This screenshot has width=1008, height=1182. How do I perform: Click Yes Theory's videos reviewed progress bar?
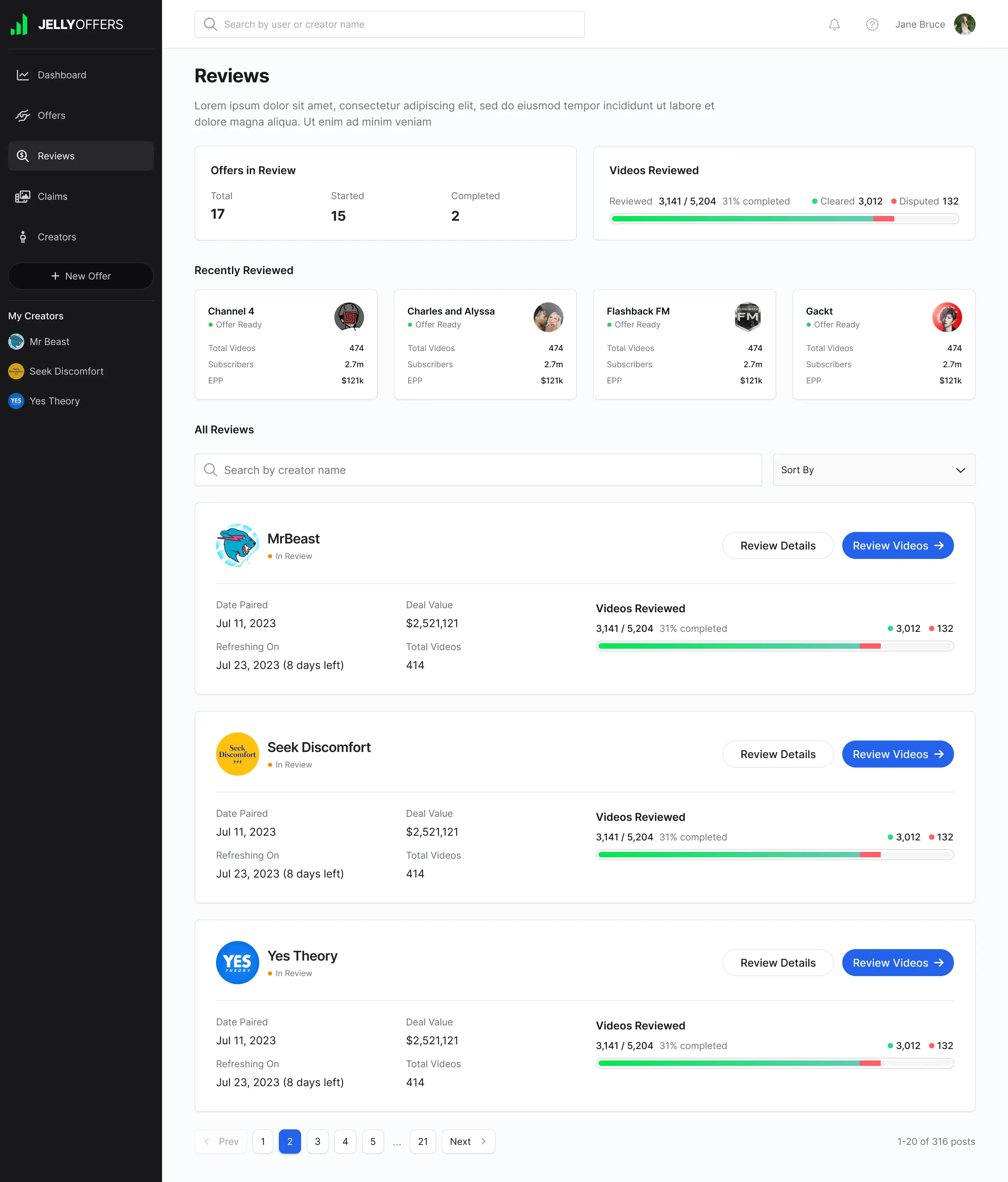pos(774,1063)
